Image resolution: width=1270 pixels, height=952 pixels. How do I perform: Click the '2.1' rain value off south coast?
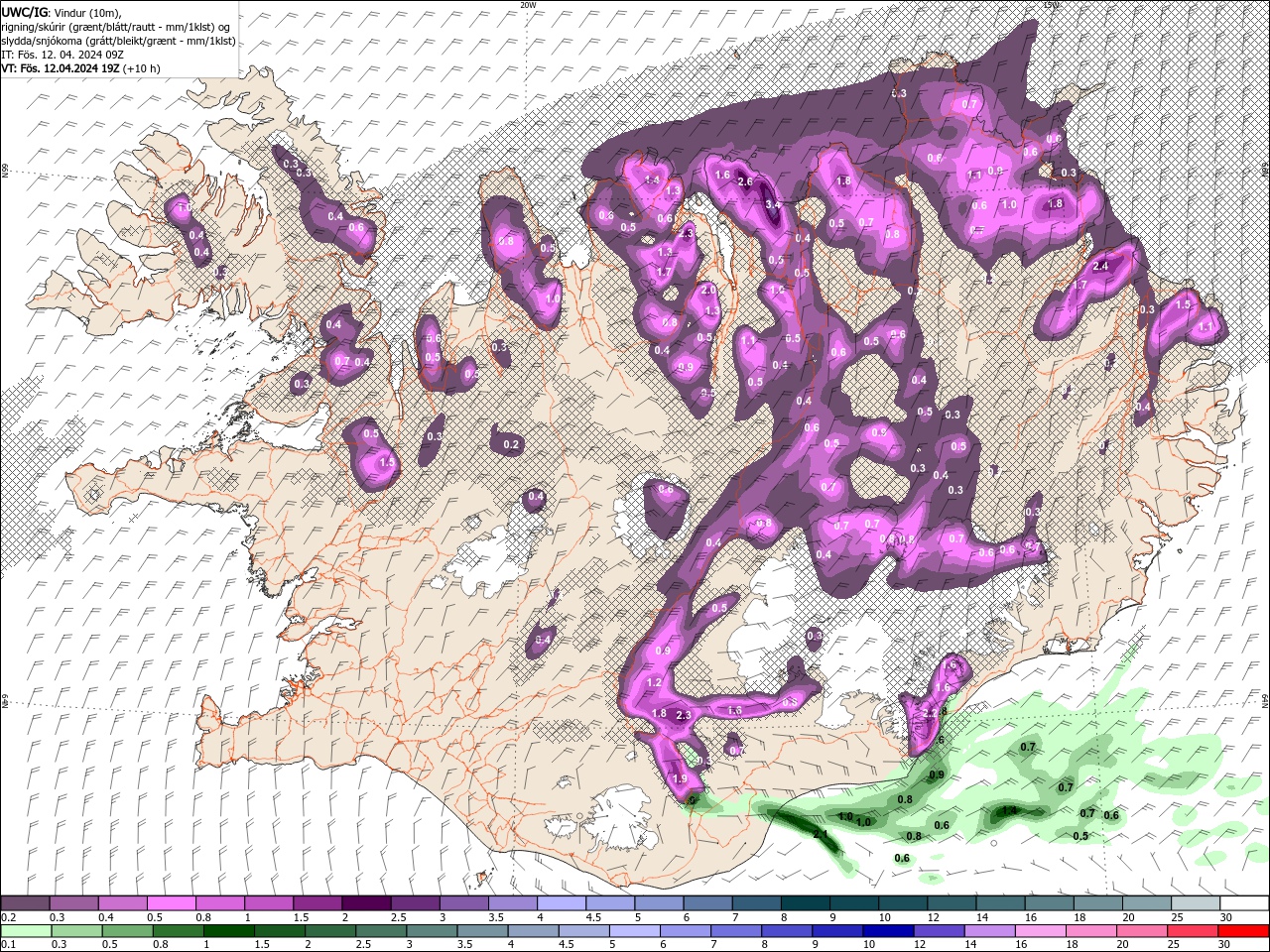(x=821, y=835)
